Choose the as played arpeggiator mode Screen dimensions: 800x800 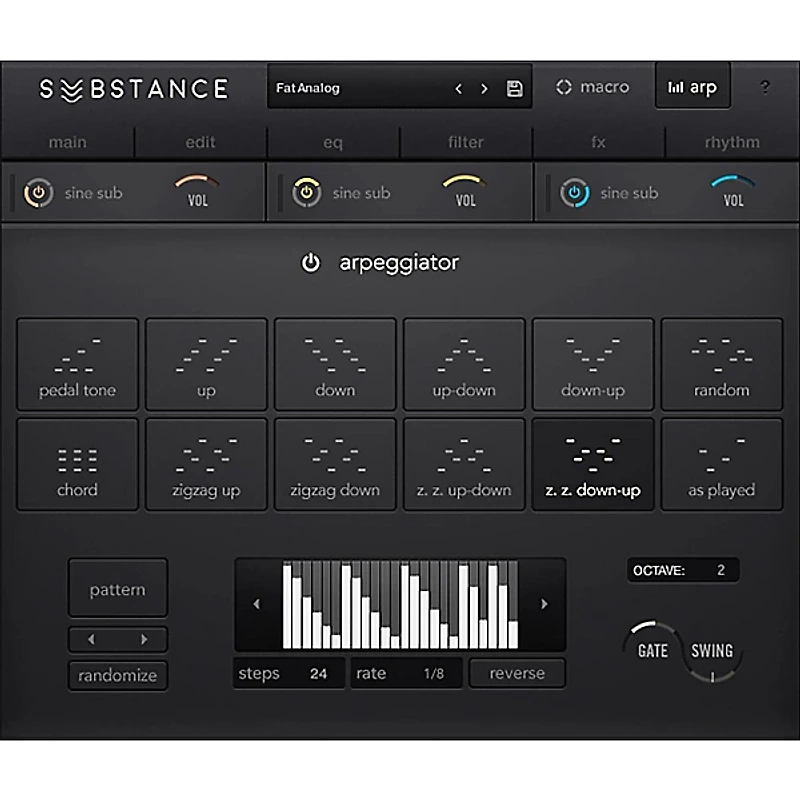[721, 464]
